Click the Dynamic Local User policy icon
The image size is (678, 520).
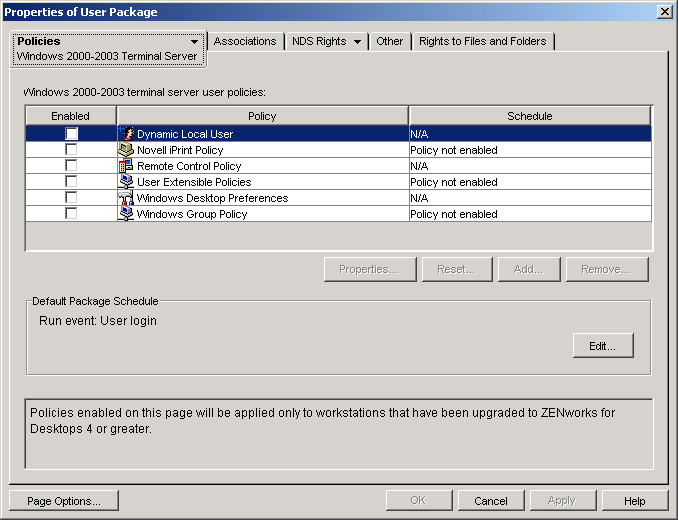tap(126, 134)
